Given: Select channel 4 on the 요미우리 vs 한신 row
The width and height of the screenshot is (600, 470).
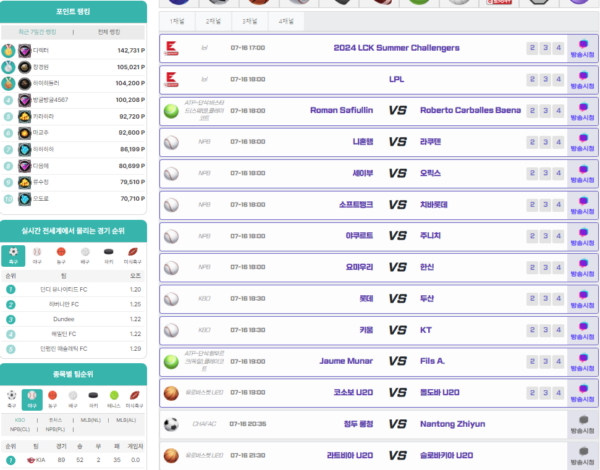Looking at the screenshot, I should pyautogui.click(x=558, y=267).
